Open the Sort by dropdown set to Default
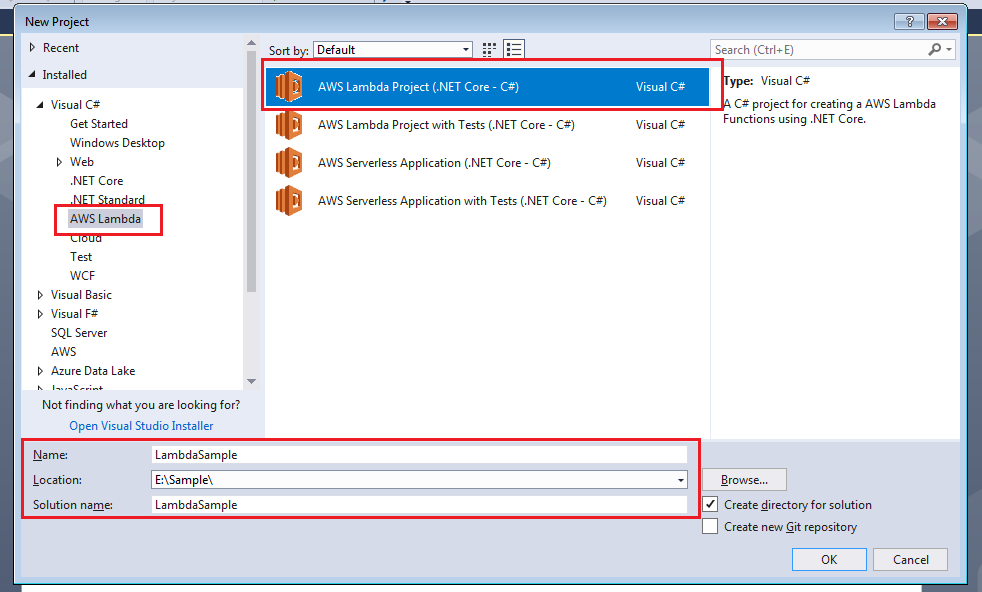982x592 pixels. tap(392, 48)
